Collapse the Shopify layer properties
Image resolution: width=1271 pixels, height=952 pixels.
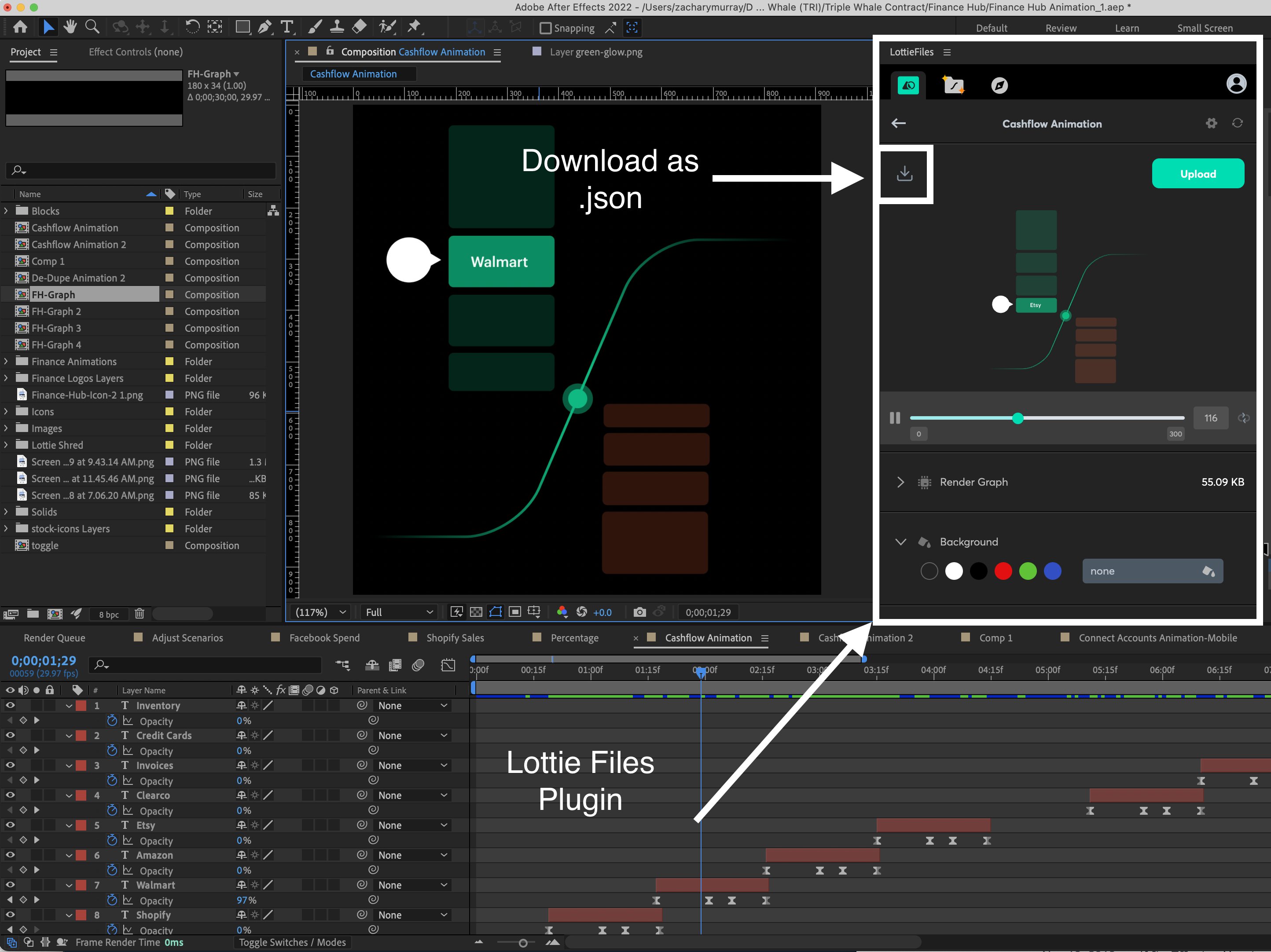coord(68,915)
